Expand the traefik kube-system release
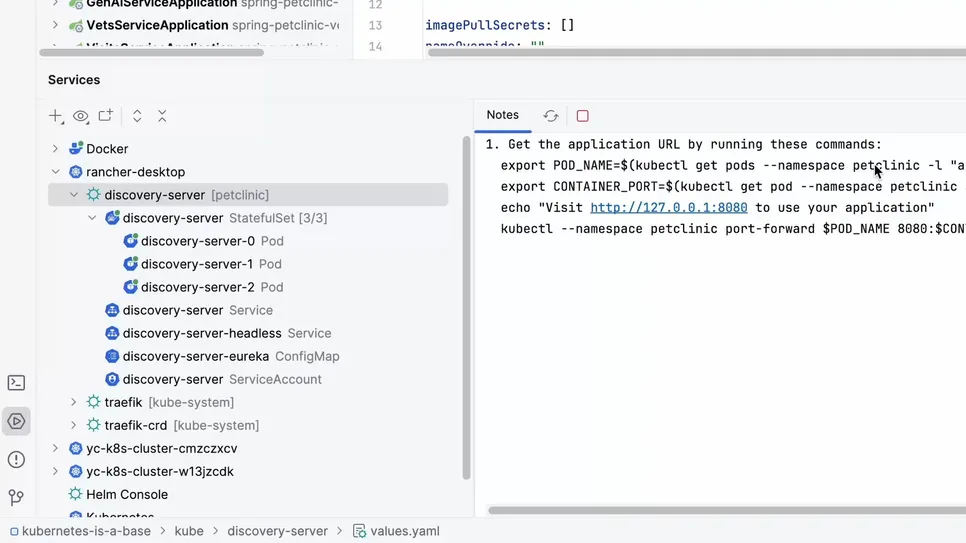Image resolution: width=966 pixels, height=543 pixels. (x=74, y=402)
